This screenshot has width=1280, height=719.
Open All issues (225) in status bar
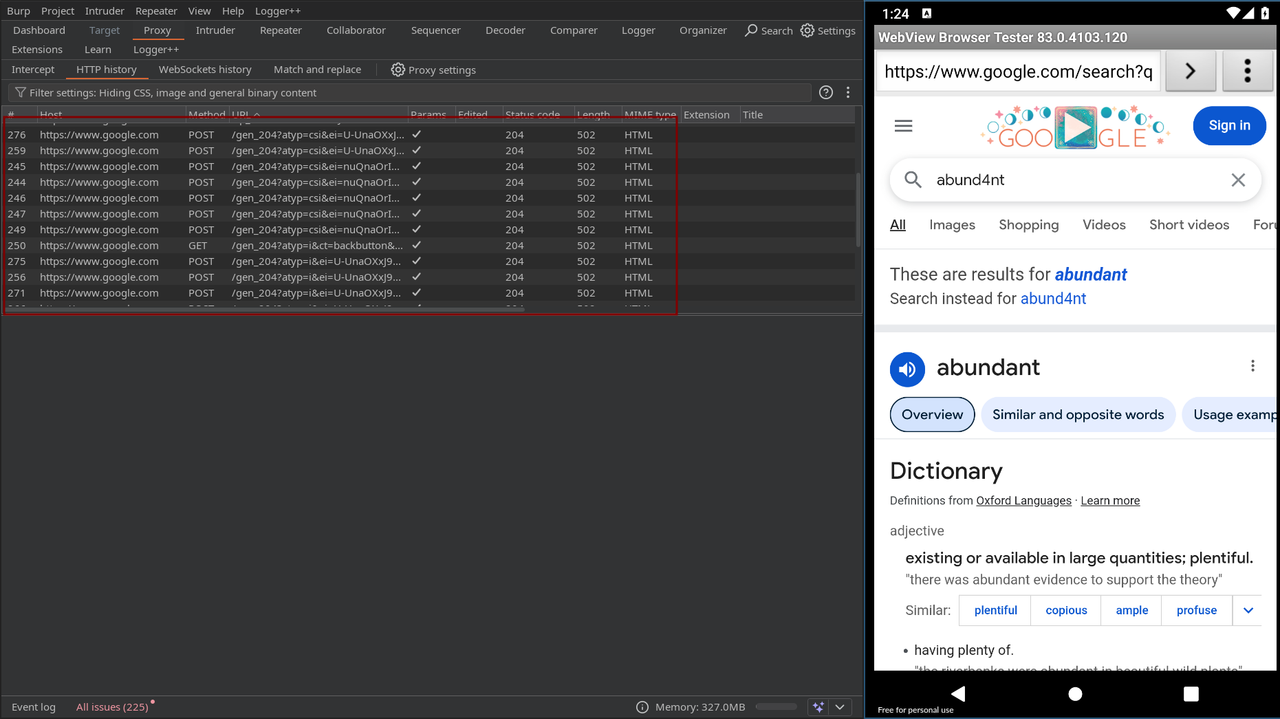112,707
